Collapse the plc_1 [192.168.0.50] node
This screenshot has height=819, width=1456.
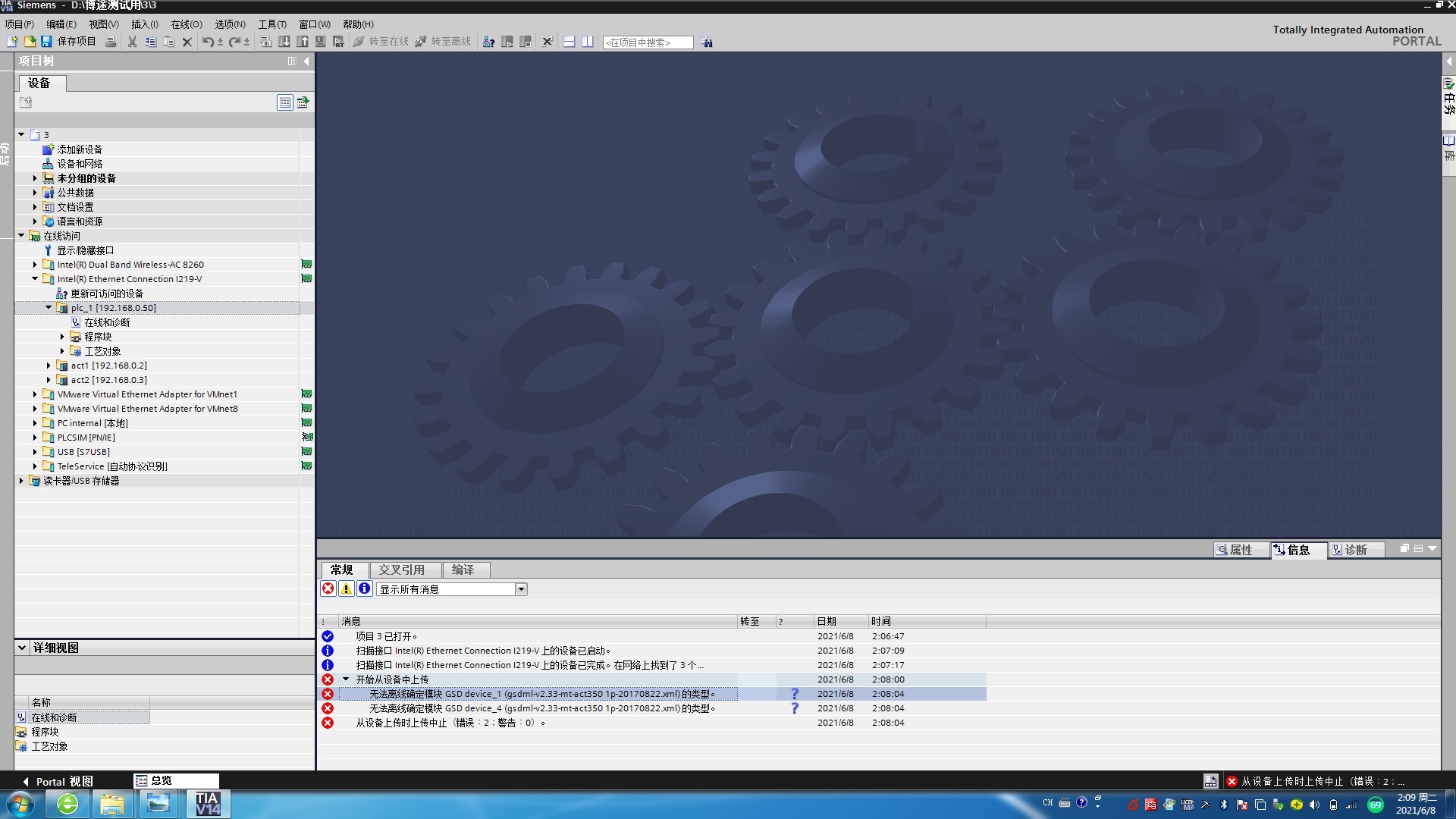(x=49, y=308)
